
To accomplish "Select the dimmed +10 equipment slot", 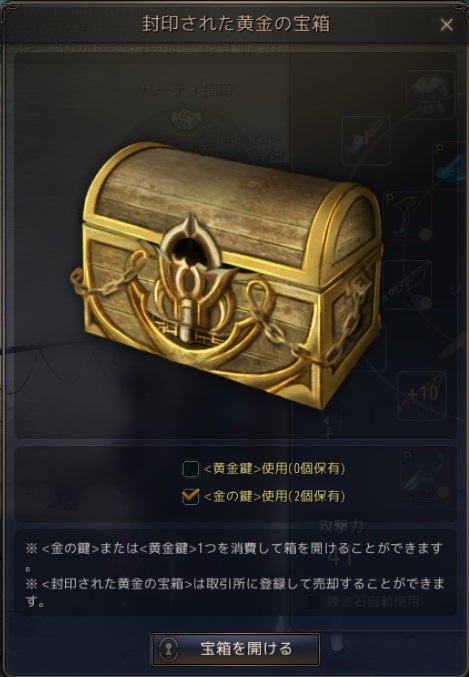I will pyautogui.click(x=421, y=395).
